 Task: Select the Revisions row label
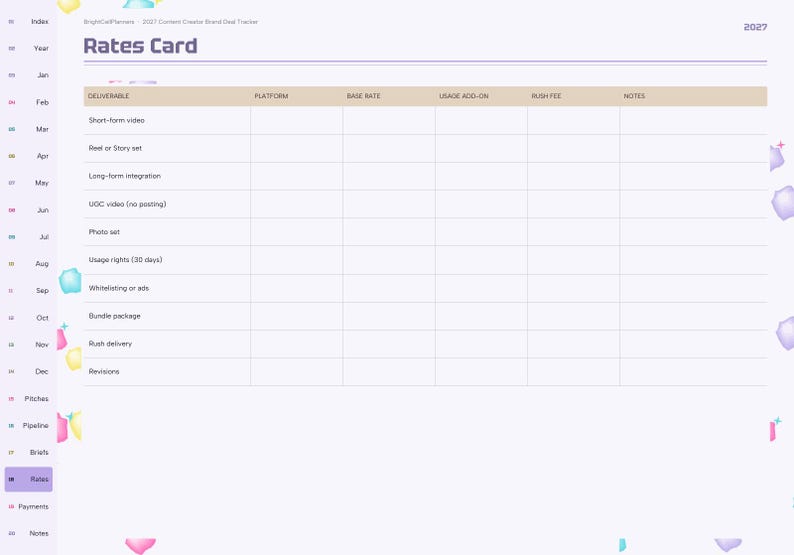[104, 372]
